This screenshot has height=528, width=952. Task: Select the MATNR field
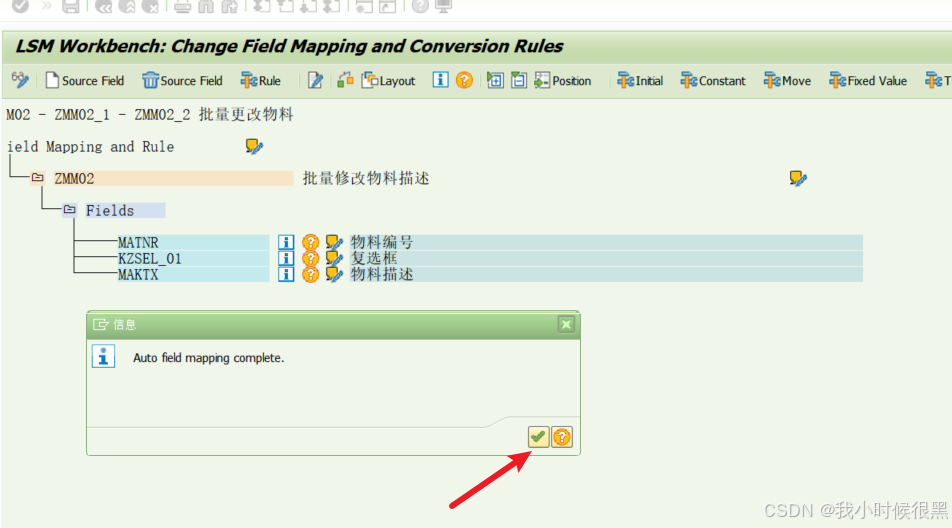tap(193, 242)
